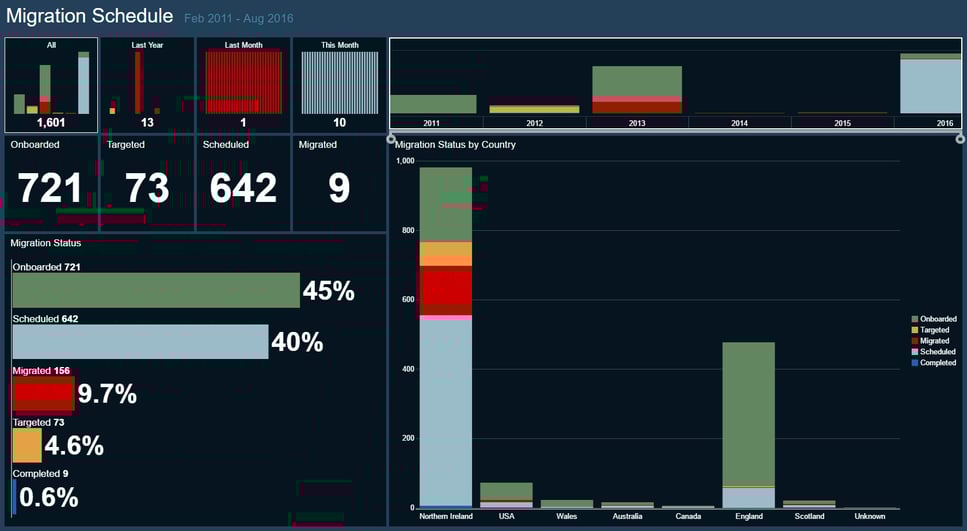Click the 2013 bar in the timeline chart
This screenshot has width=967, height=531.
pos(637,89)
